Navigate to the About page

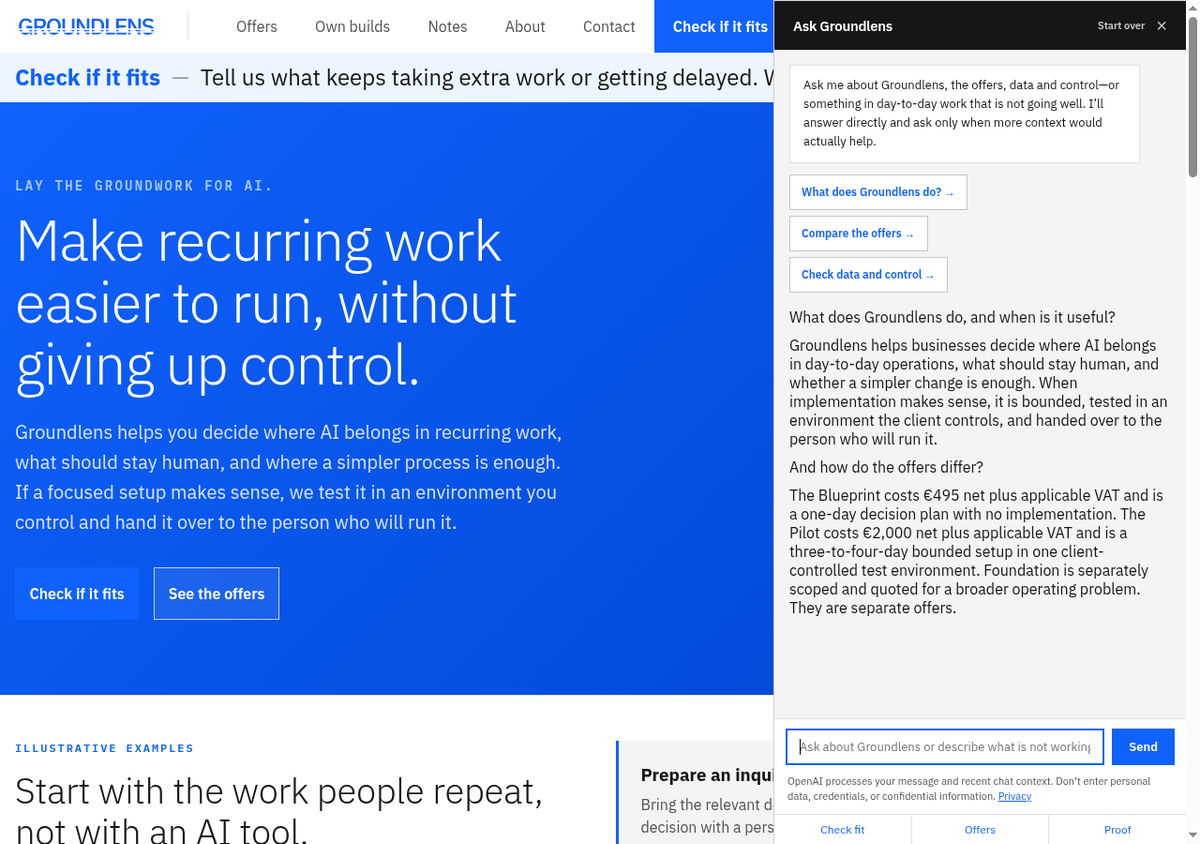(525, 26)
